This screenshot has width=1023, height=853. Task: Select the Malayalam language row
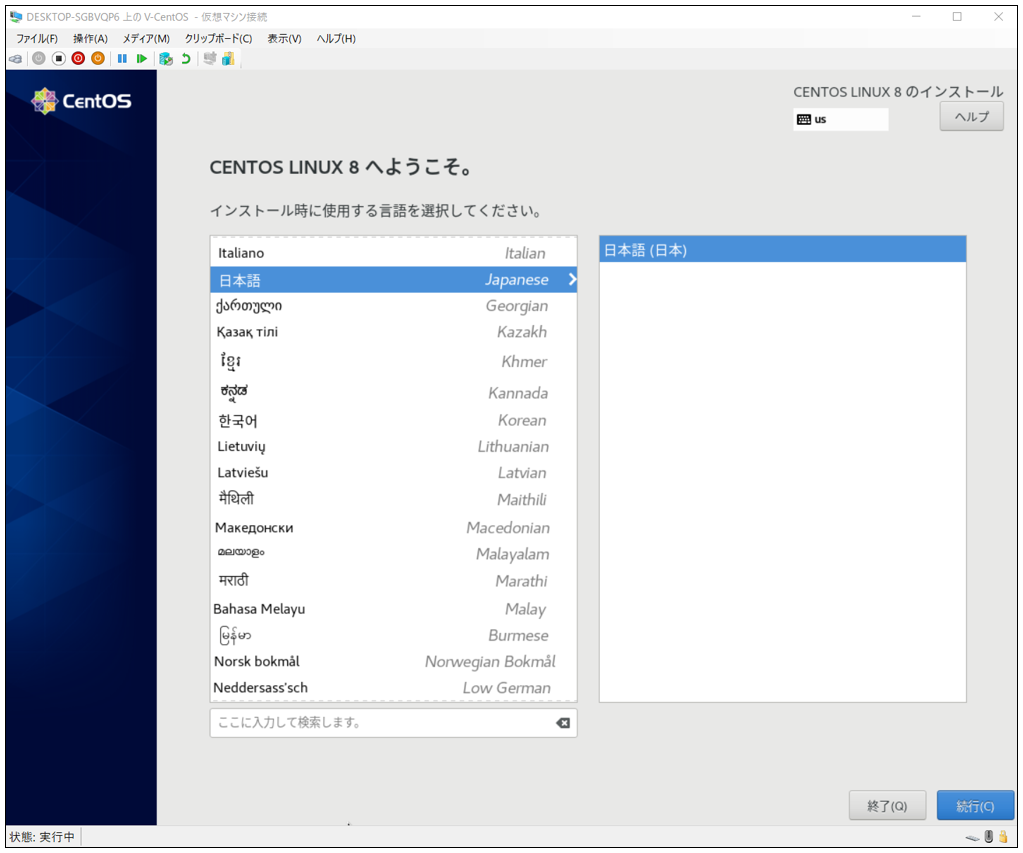point(393,554)
